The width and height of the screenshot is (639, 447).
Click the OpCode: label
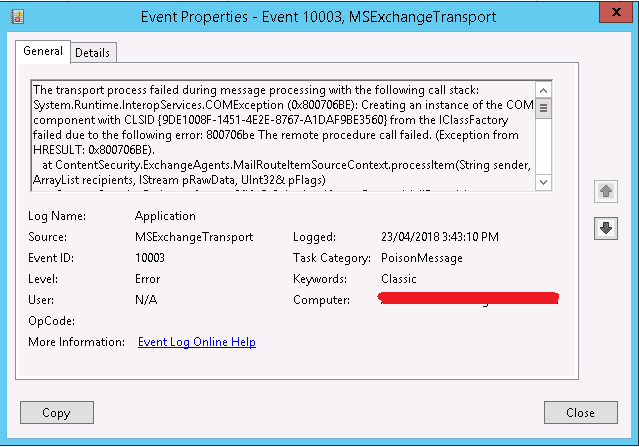pos(51,321)
